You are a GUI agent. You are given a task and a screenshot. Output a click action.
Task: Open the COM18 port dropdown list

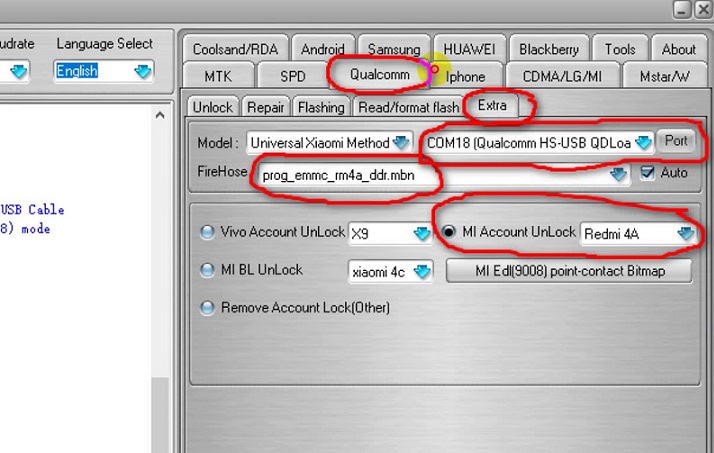coord(642,142)
